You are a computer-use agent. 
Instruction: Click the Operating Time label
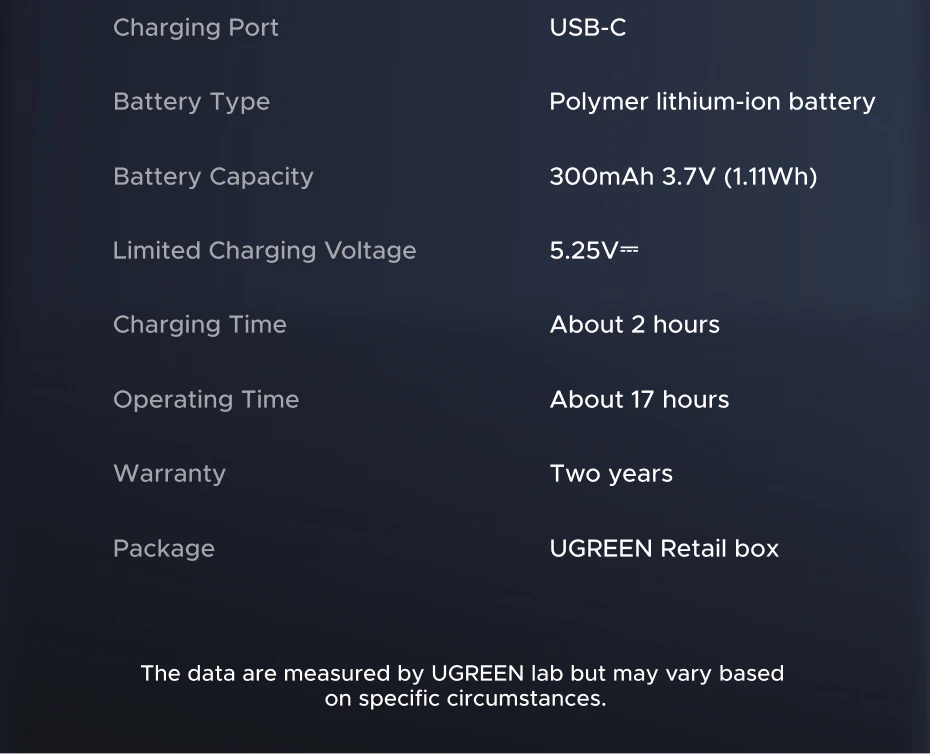click(206, 400)
